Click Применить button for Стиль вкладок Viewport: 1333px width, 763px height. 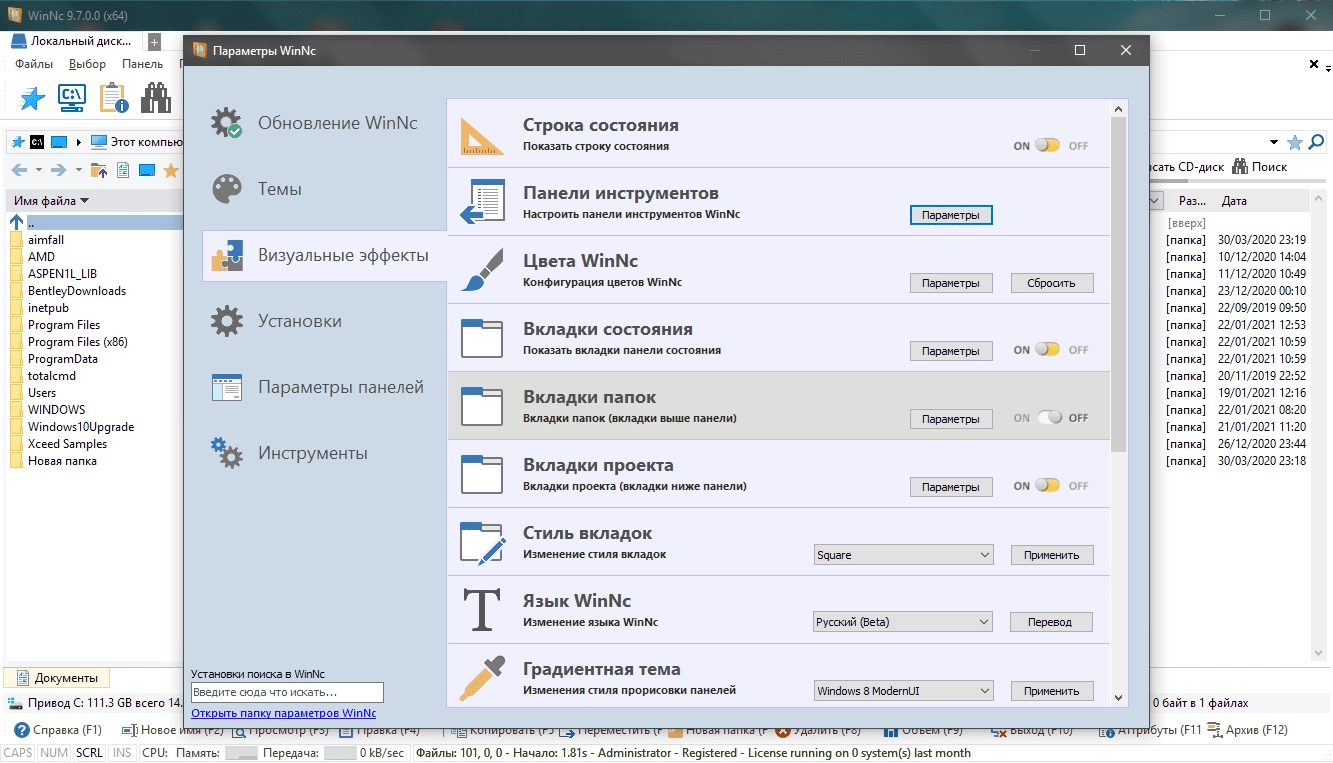click(1051, 555)
